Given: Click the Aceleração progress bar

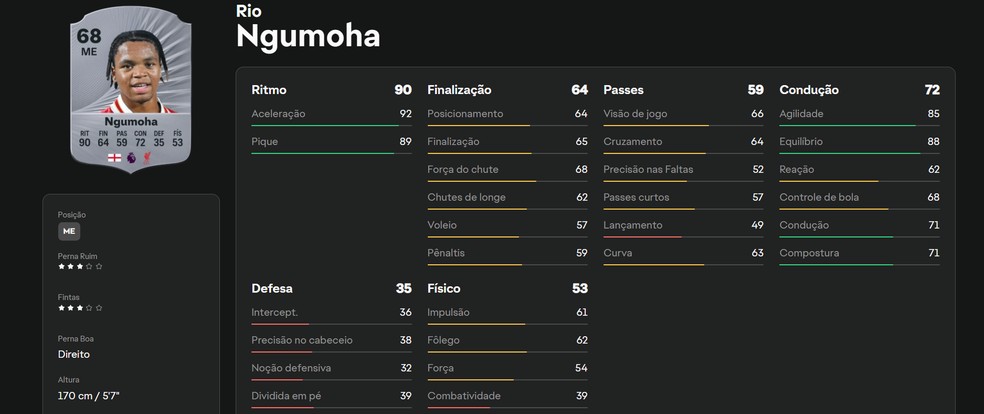Looking at the screenshot, I should 331,126.
